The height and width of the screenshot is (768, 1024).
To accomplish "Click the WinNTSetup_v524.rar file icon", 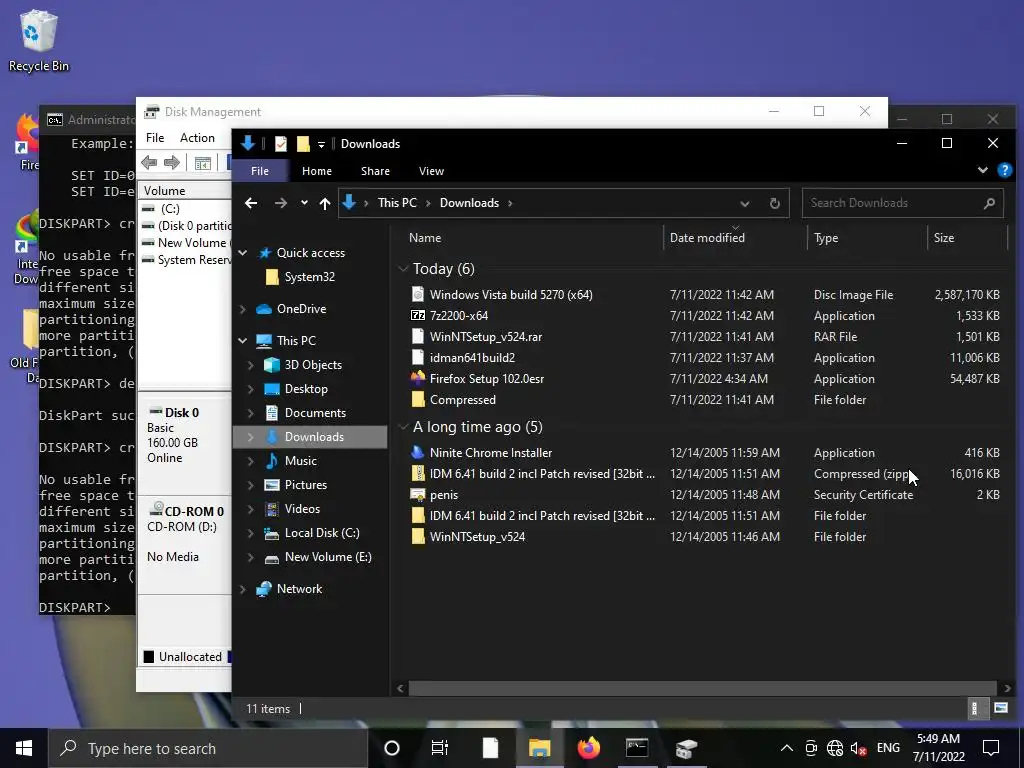I will tap(418, 336).
